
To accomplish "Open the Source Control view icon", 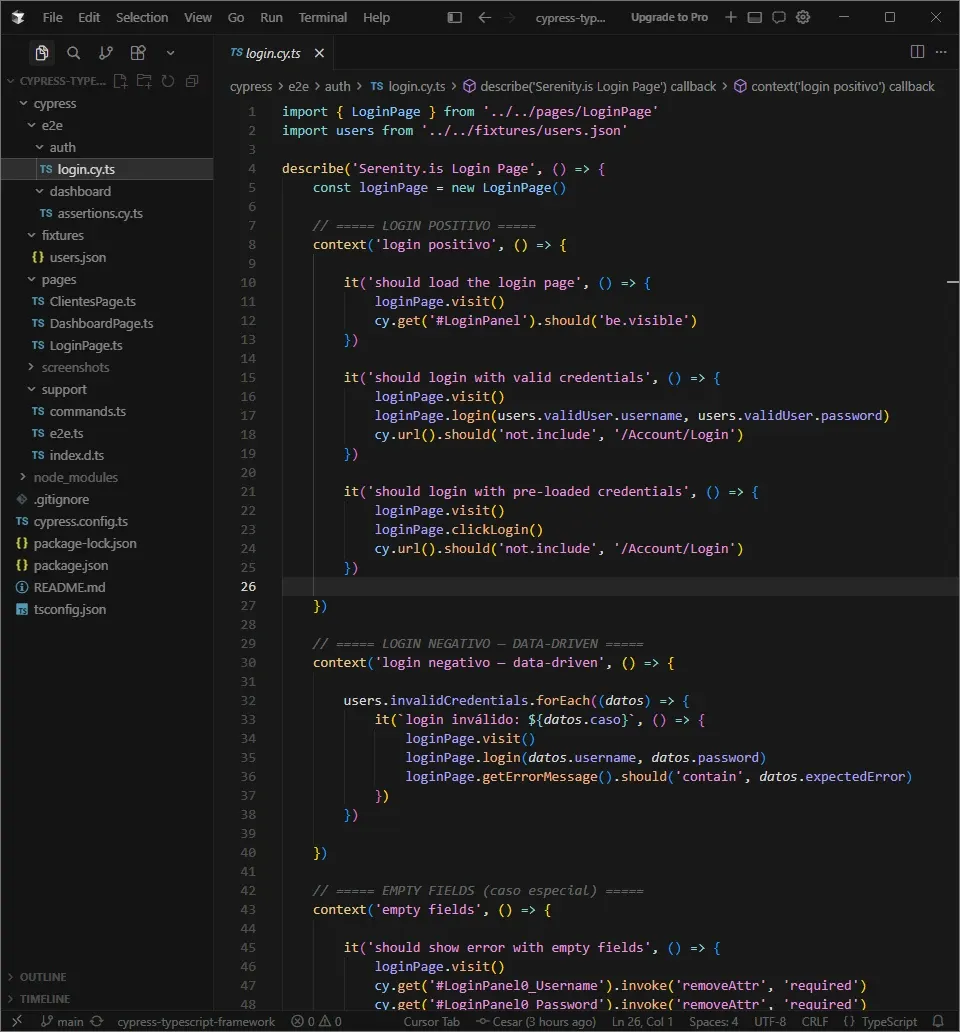I will click(105, 53).
